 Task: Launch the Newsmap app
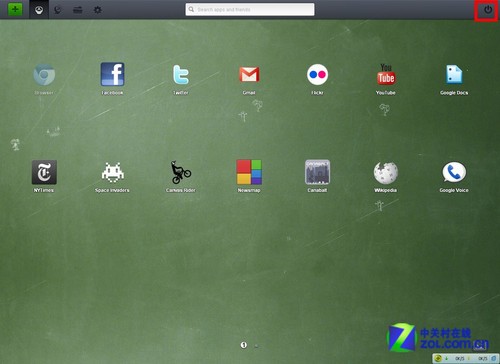[249, 172]
